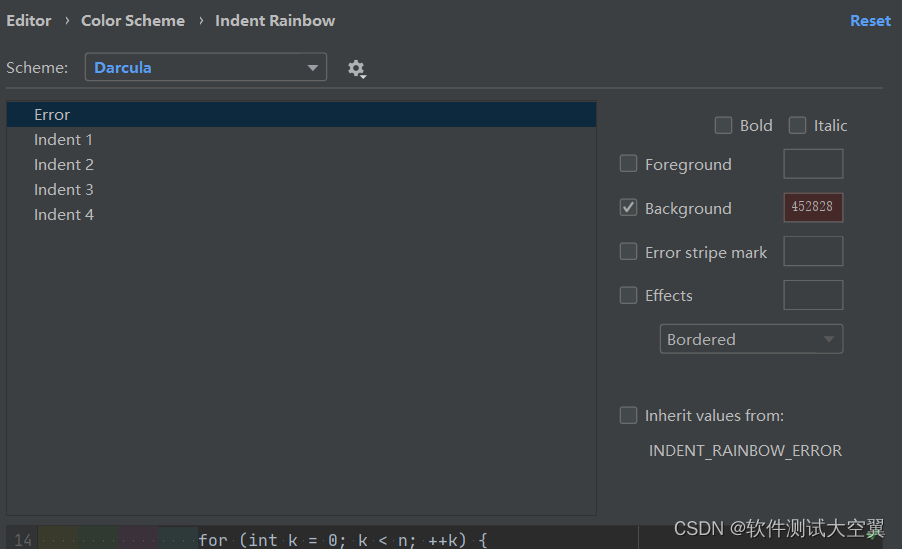Enable the Error stripe mark checkbox
The height and width of the screenshot is (549, 902).
[628, 252]
